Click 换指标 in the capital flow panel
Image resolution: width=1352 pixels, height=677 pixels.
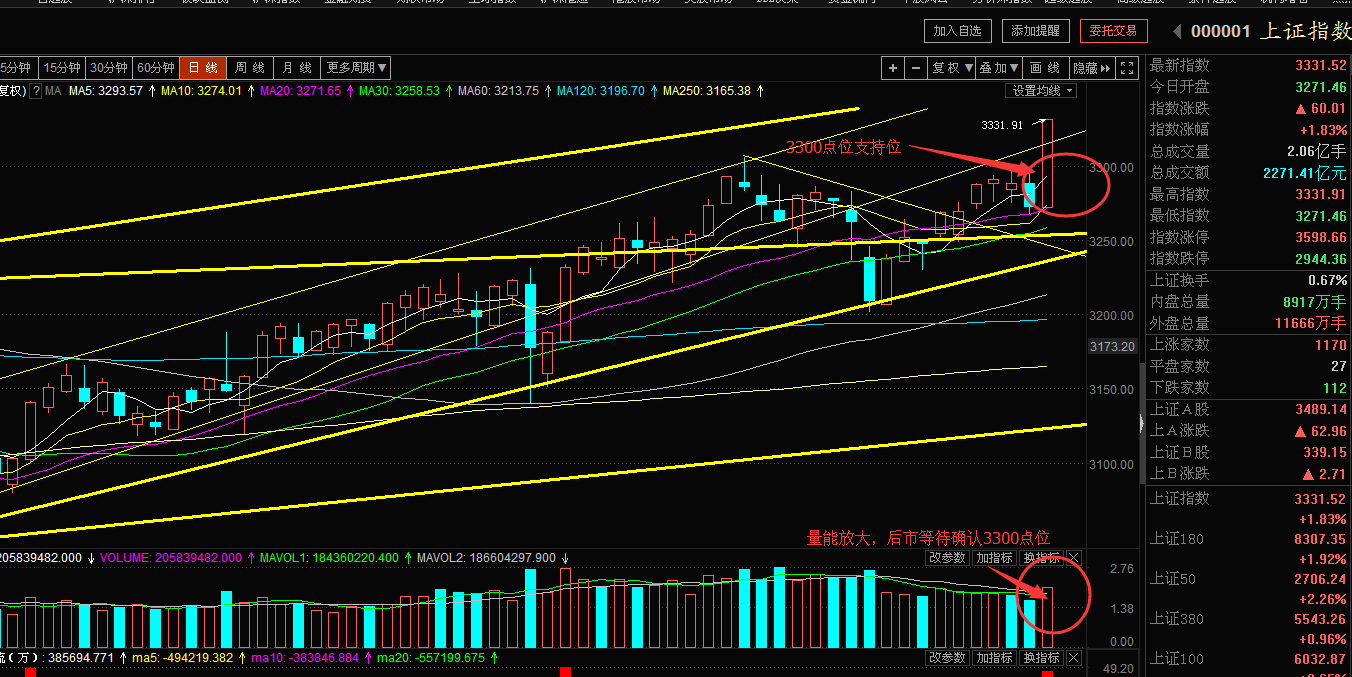coord(1041,657)
